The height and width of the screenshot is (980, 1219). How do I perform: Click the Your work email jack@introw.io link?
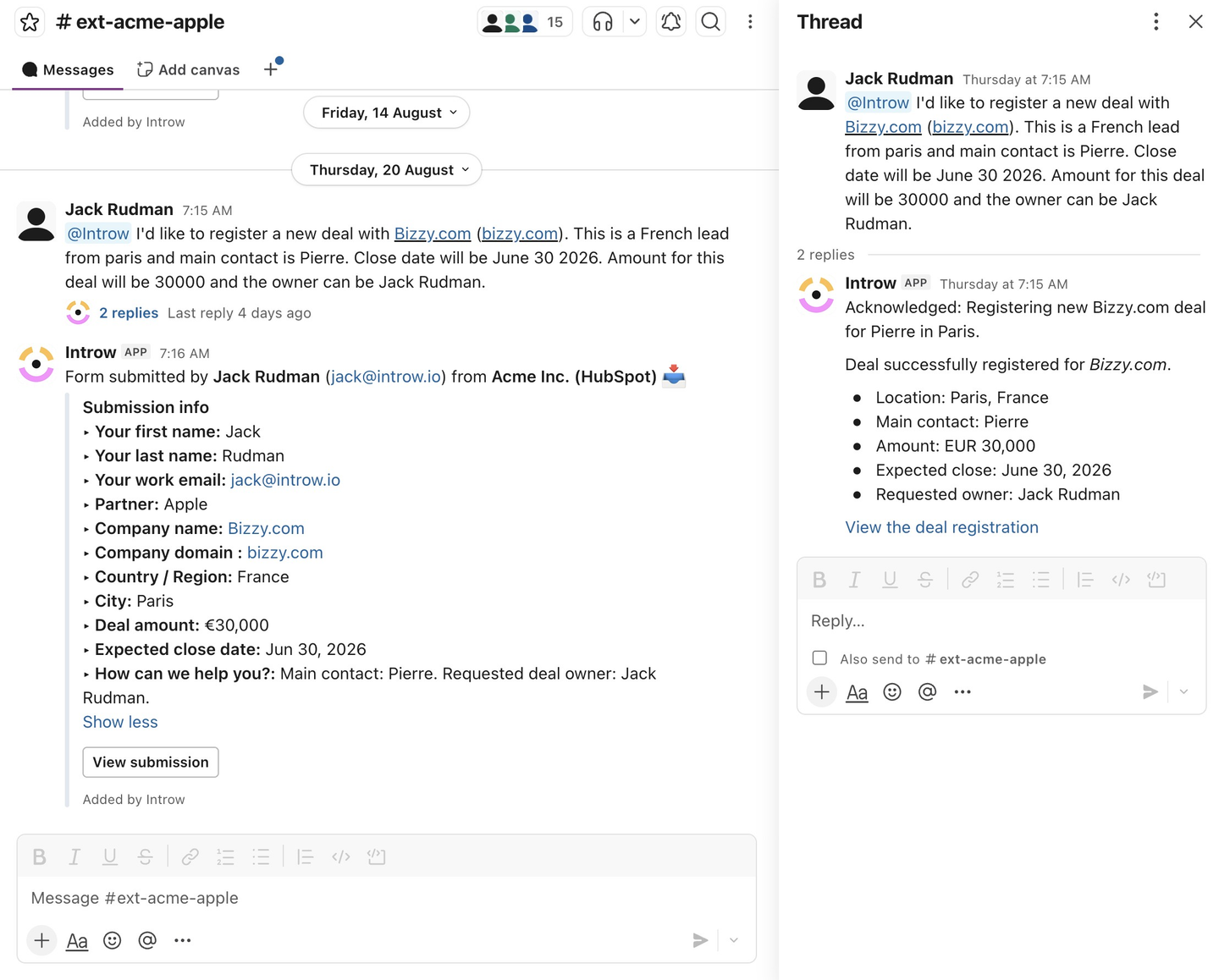coord(285,480)
